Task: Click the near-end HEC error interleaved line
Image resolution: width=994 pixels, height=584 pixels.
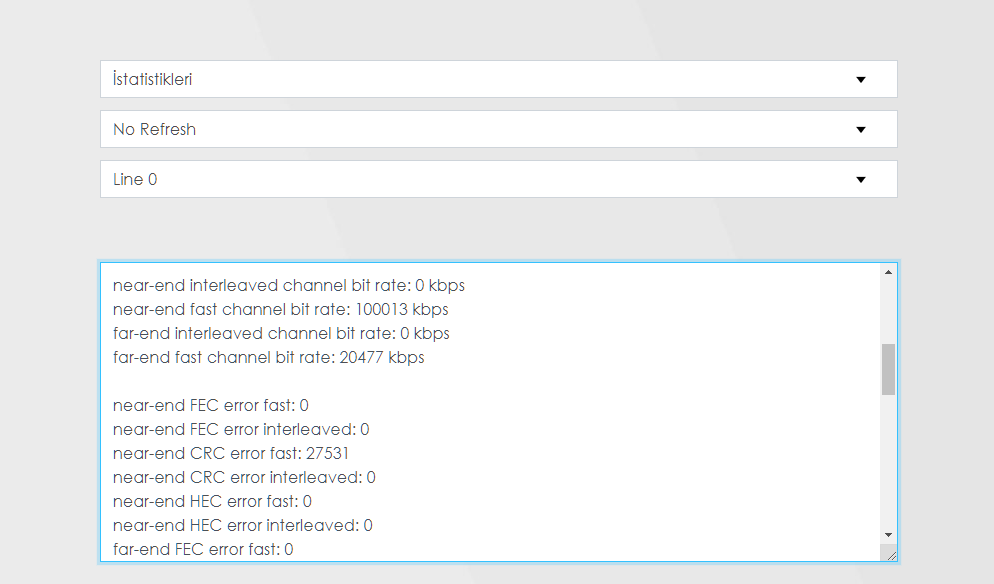Action: click(242, 526)
